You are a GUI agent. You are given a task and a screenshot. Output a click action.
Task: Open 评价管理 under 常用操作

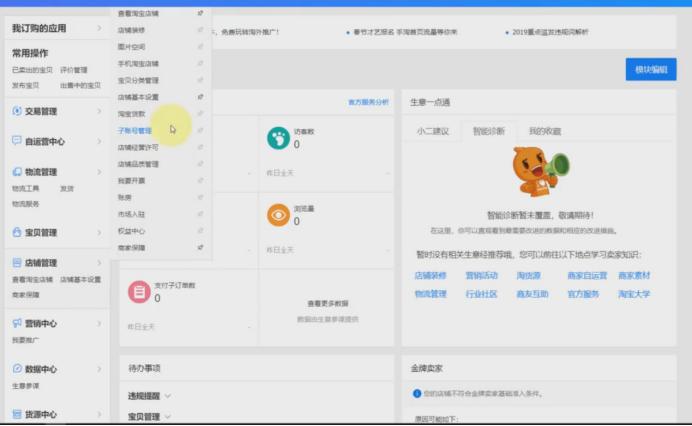click(x=74, y=70)
